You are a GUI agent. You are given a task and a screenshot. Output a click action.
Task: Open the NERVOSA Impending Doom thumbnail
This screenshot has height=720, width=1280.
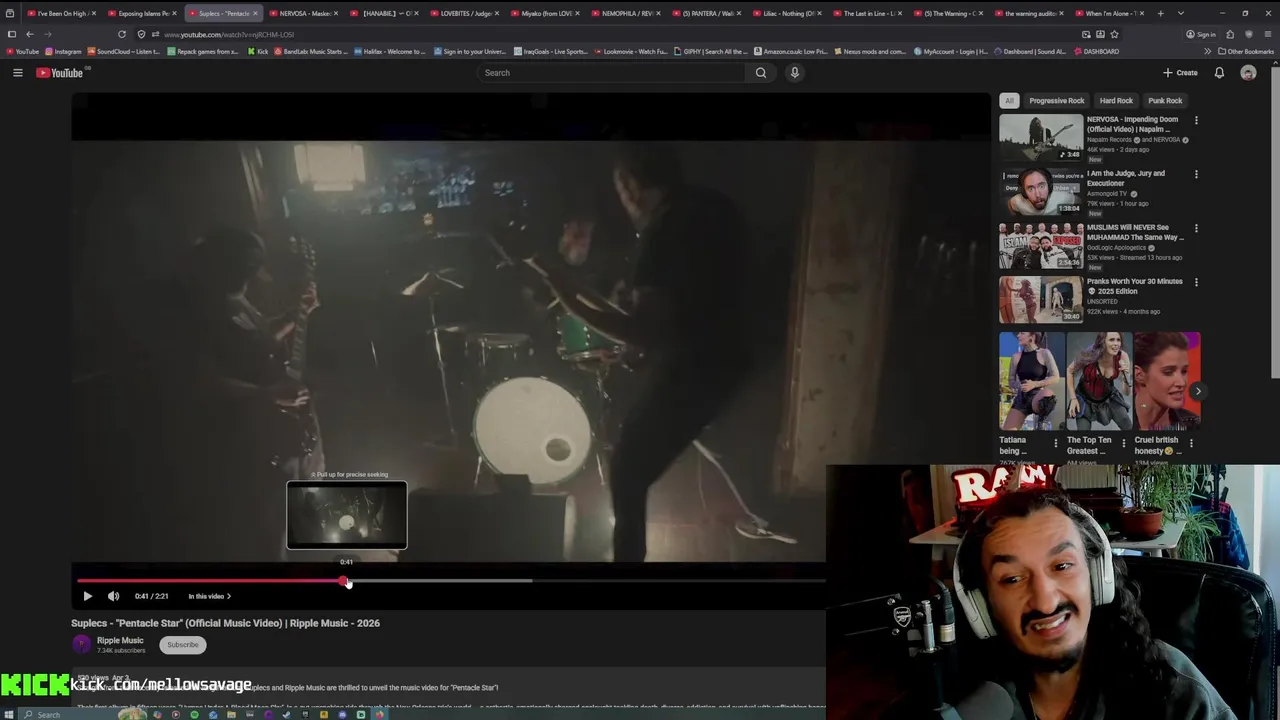[x=1041, y=138]
